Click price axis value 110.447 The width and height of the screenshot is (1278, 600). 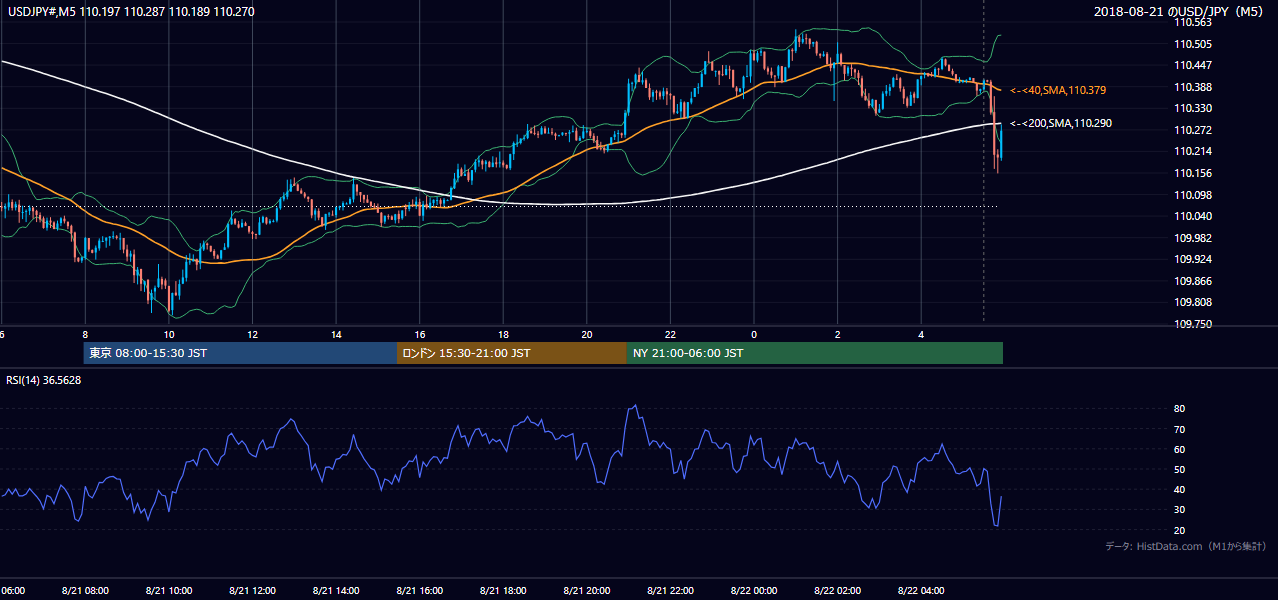click(x=1193, y=65)
